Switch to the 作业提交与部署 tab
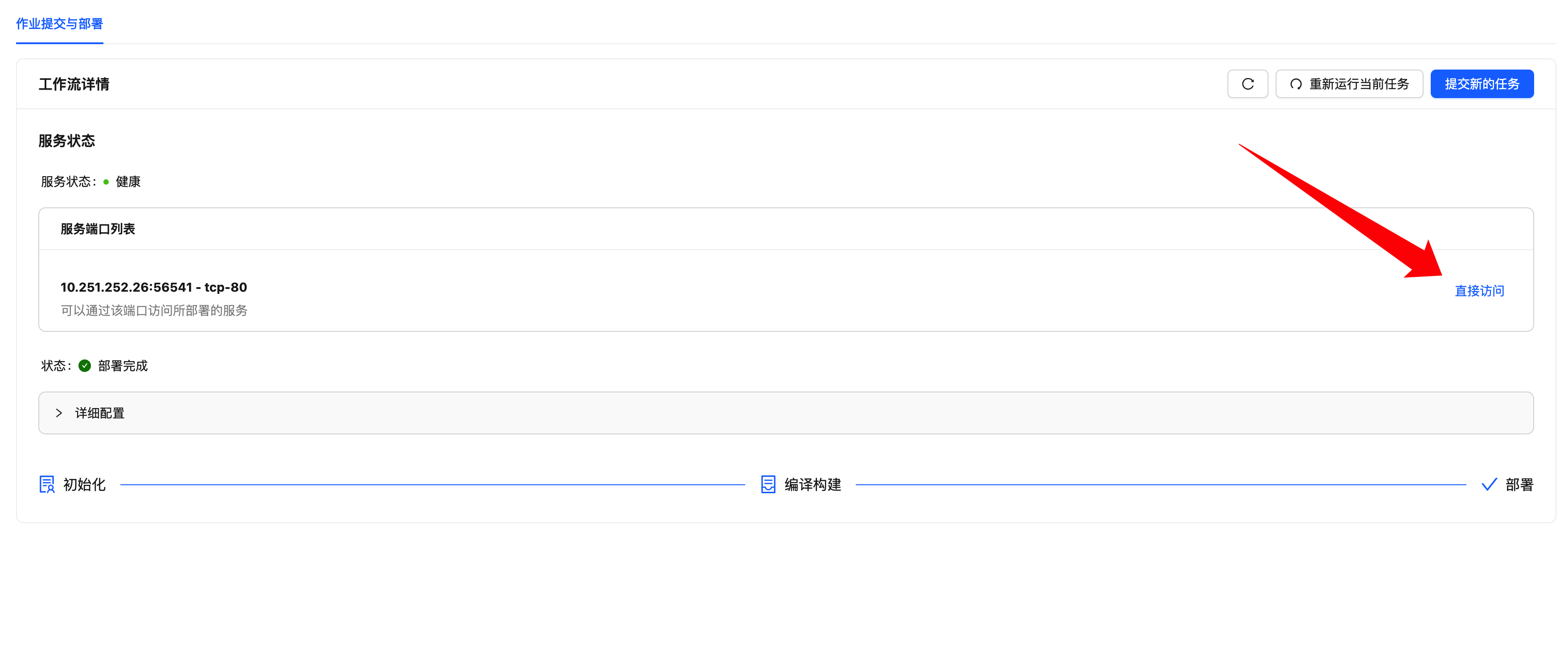 60,24
